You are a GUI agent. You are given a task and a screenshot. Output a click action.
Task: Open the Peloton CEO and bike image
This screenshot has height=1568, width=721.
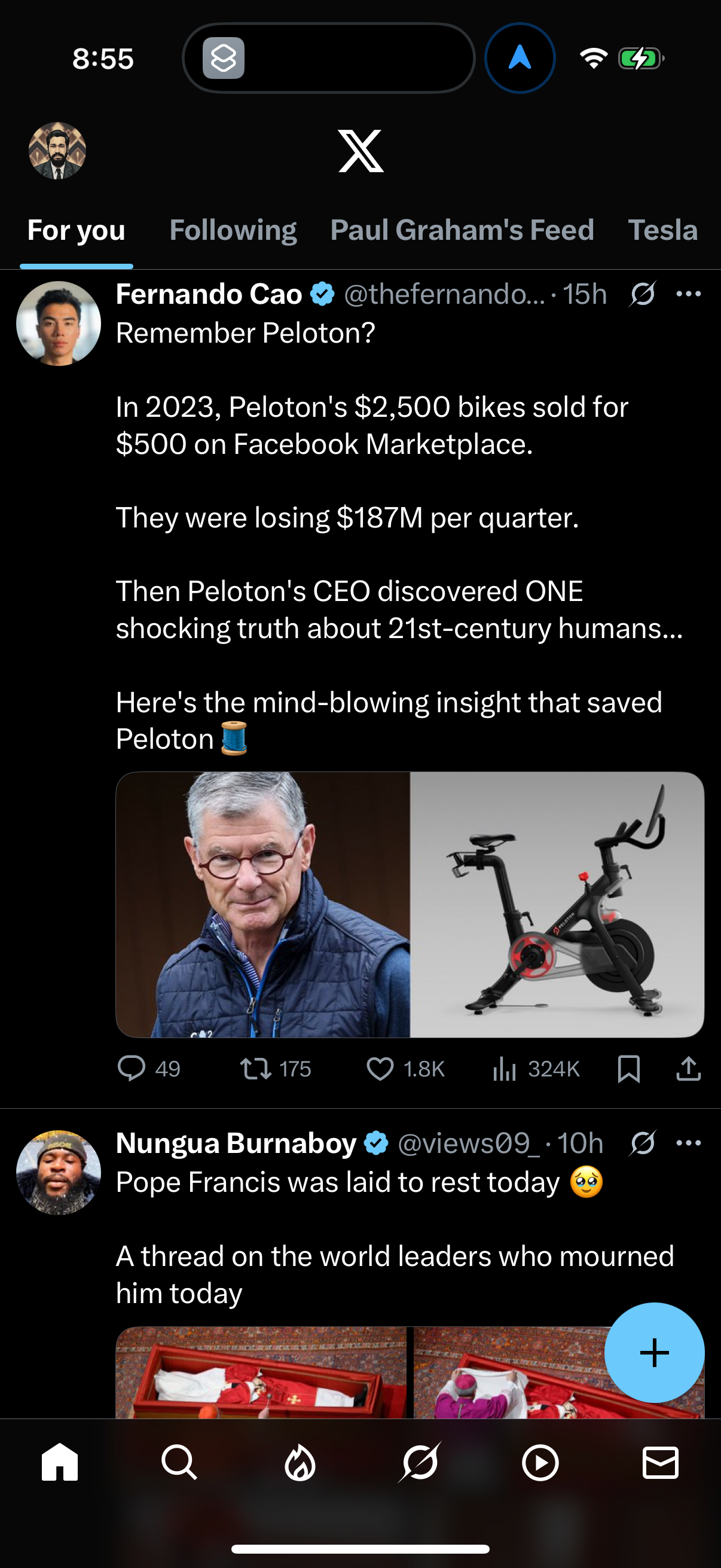coord(411,906)
